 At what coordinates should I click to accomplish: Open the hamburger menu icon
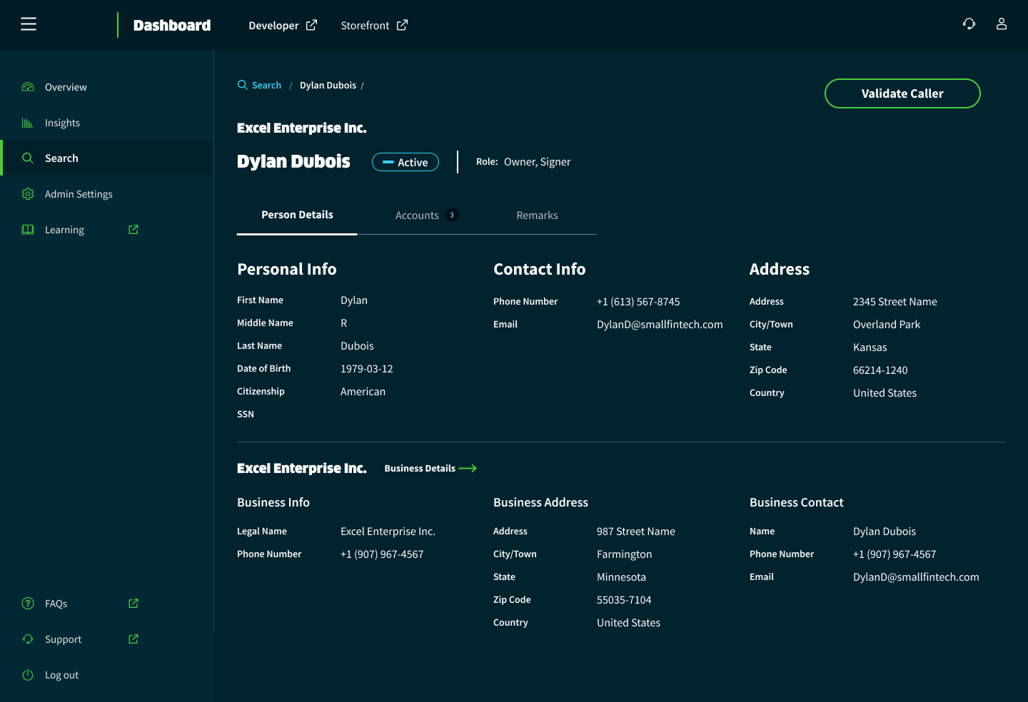click(28, 24)
